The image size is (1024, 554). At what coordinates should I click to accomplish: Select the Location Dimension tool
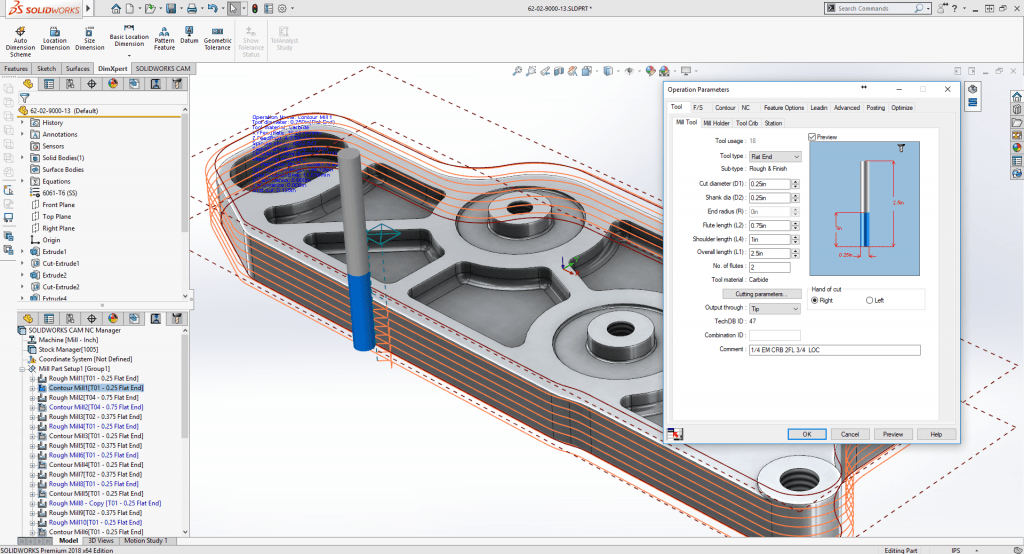(x=55, y=38)
